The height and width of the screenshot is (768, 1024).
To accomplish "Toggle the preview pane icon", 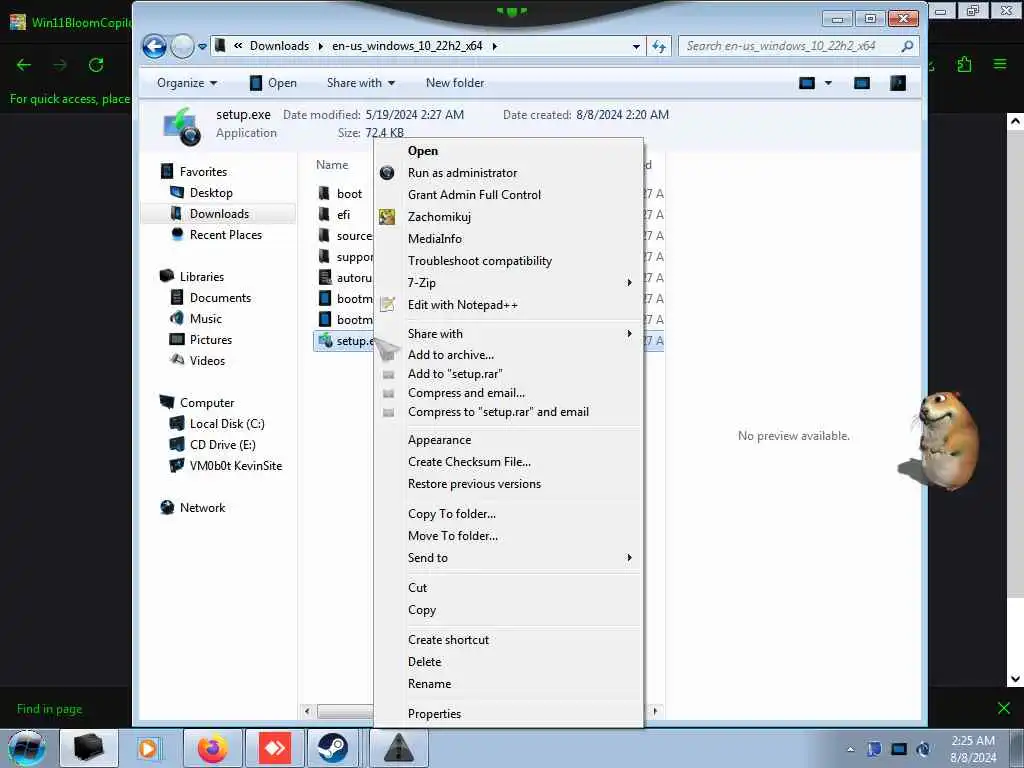I will [x=862, y=83].
